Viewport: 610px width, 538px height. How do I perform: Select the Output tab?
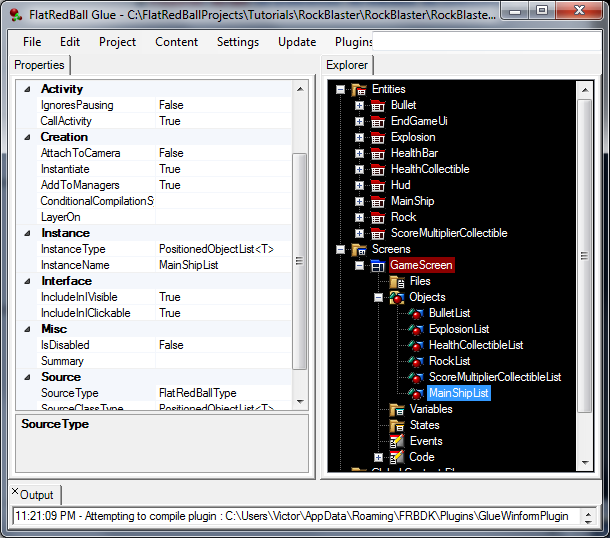point(37,495)
